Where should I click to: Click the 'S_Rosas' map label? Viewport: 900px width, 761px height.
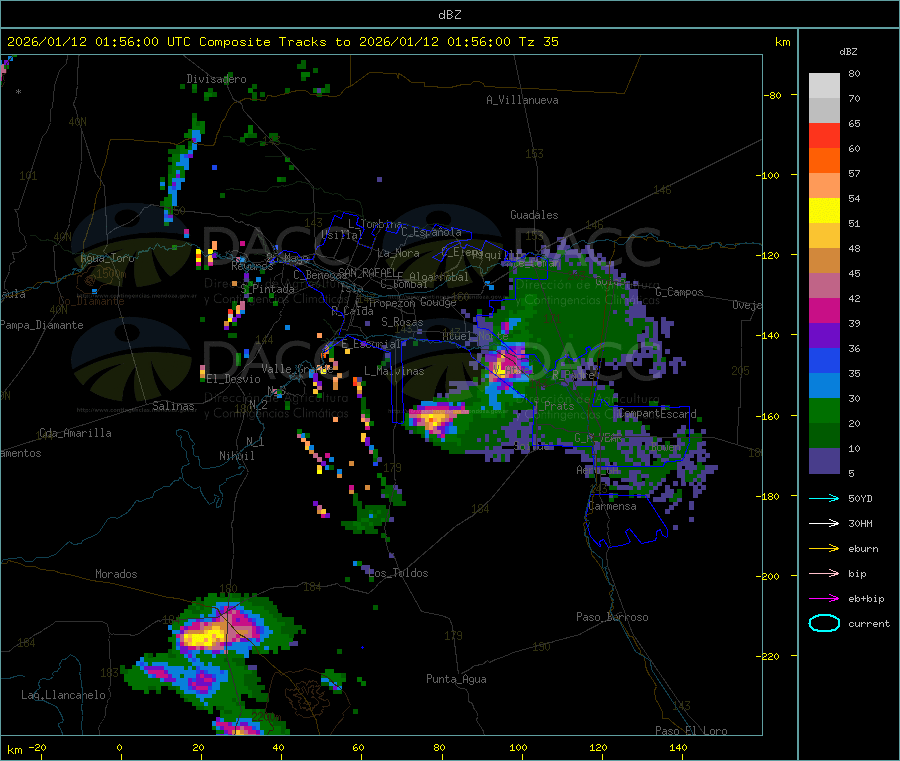(x=402, y=322)
